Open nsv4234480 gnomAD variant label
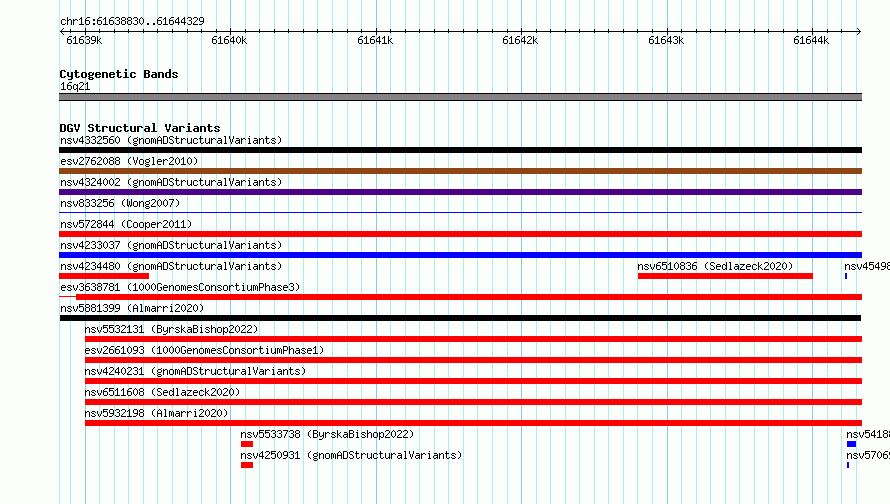The image size is (890, 504). [171, 266]
